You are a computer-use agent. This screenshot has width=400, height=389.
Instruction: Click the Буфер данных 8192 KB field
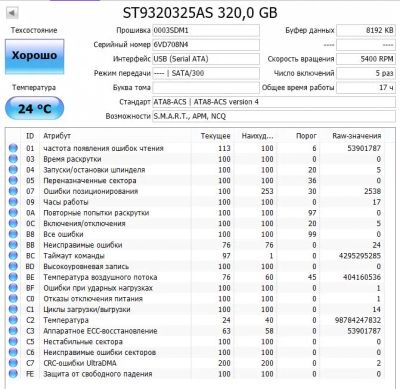tap(366, 30)
